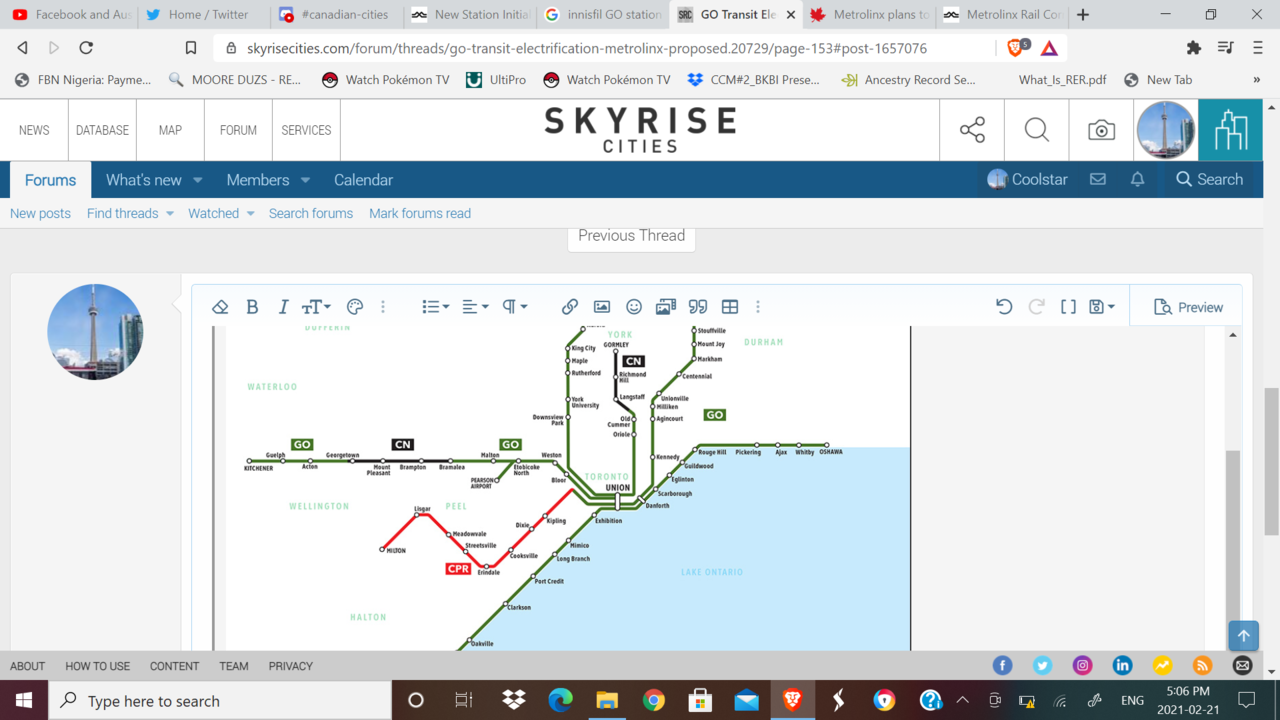
Task: Toggle bold formatting in the editor
Action: pos(252,307)
